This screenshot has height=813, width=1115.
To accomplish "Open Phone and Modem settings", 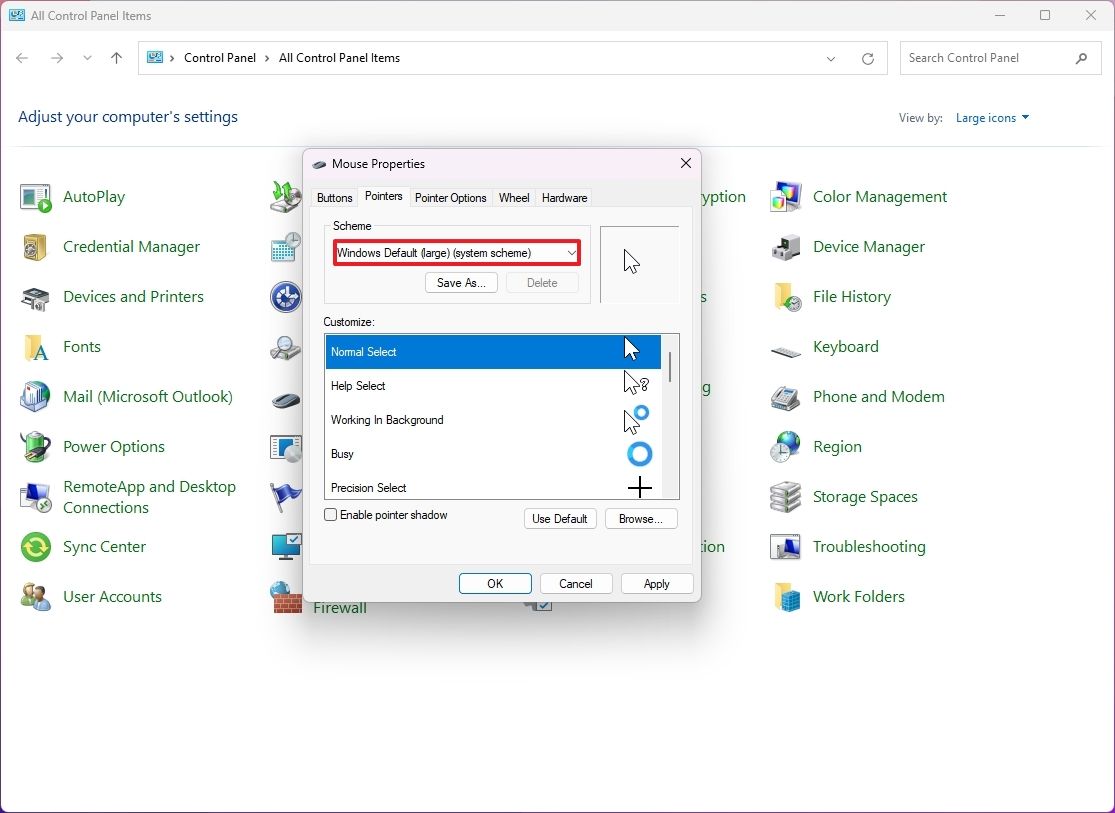I will coord(878,396).
